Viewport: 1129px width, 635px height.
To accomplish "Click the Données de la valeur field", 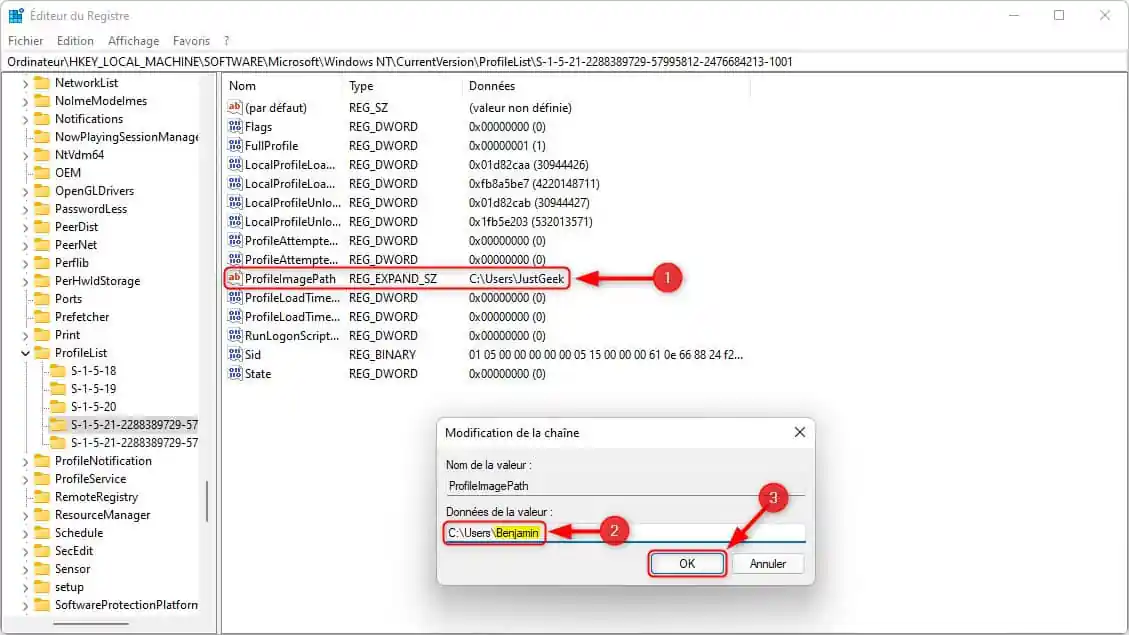I will tap(625, 533).
